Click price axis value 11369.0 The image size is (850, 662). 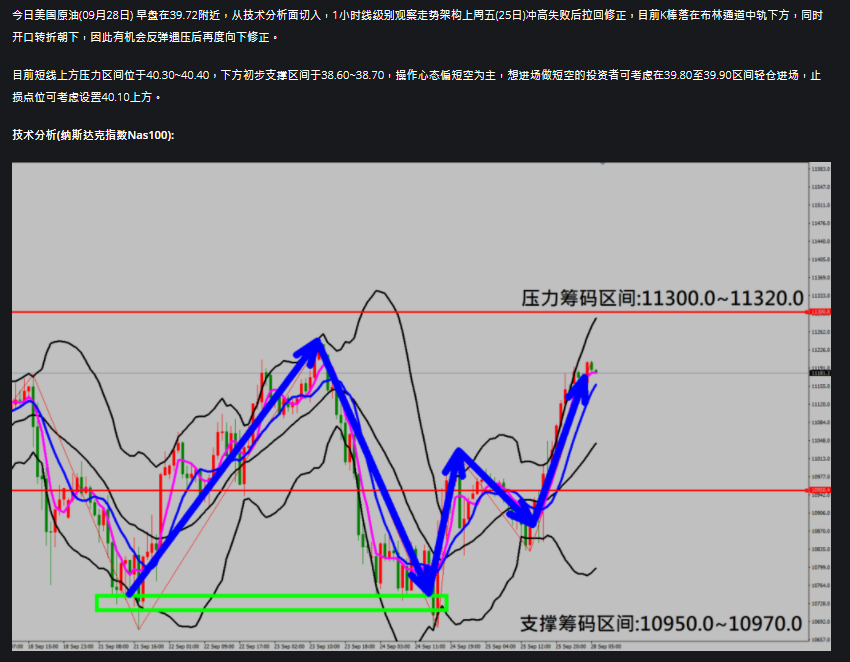click(821, 278)
